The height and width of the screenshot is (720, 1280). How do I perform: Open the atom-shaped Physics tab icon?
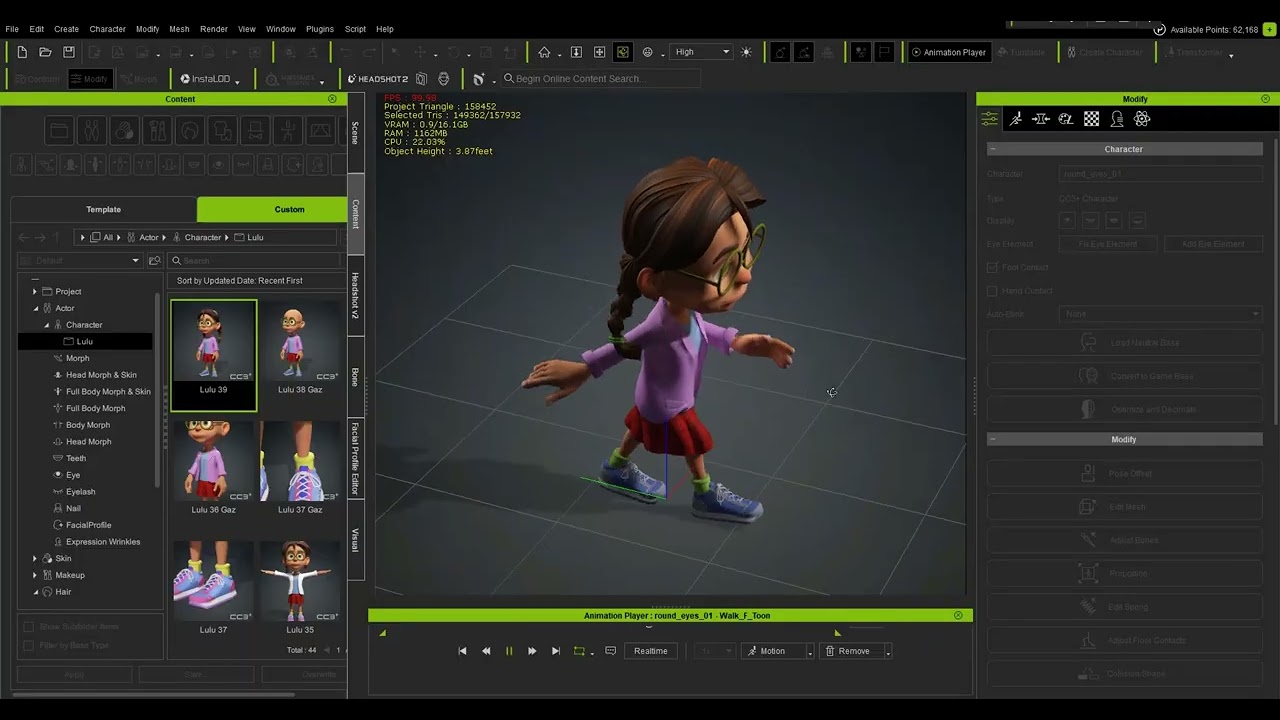pyautogui.click(x=1142, y=119)
